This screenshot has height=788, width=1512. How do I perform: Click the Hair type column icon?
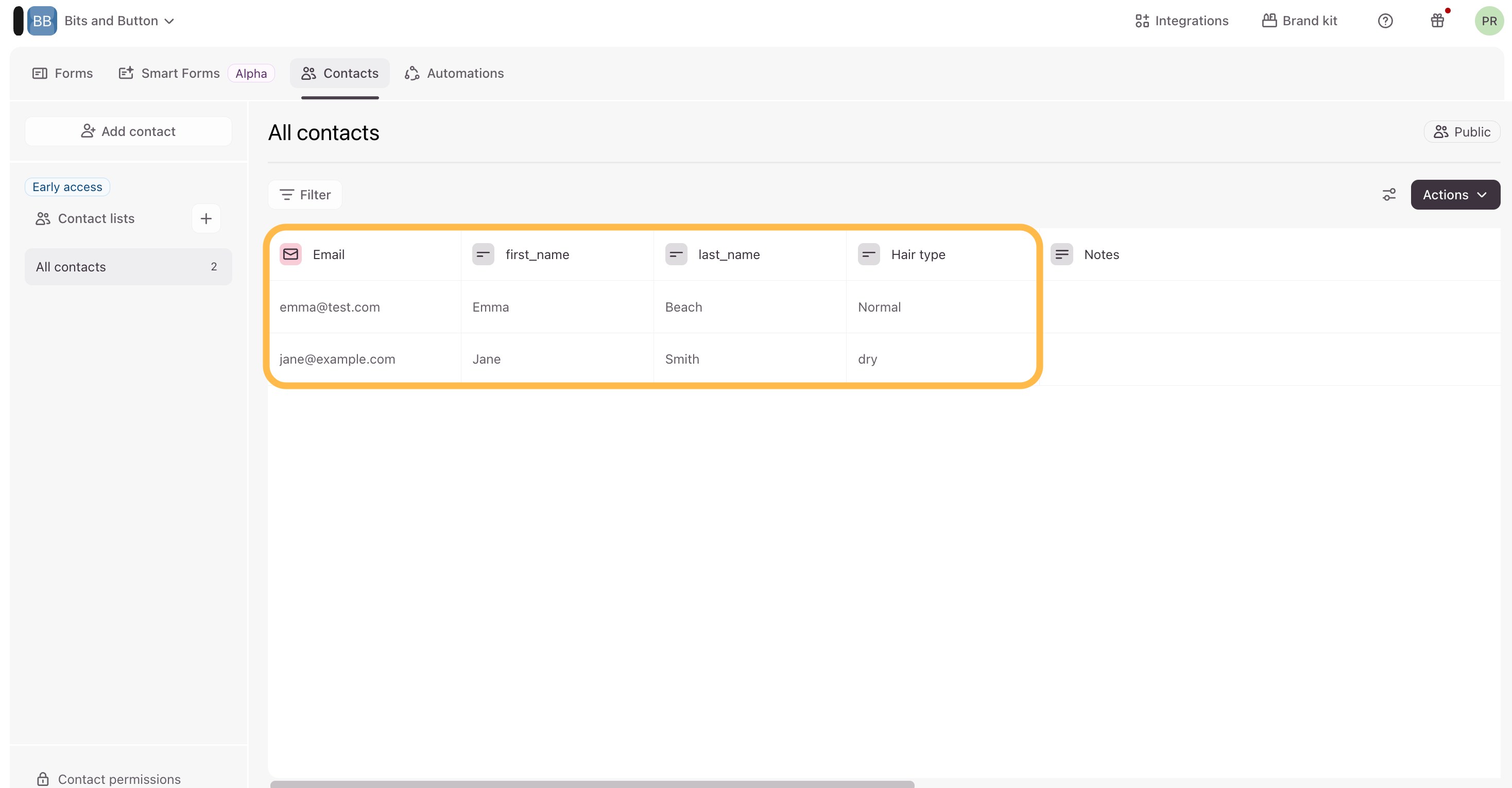click(x=869, y=254)
